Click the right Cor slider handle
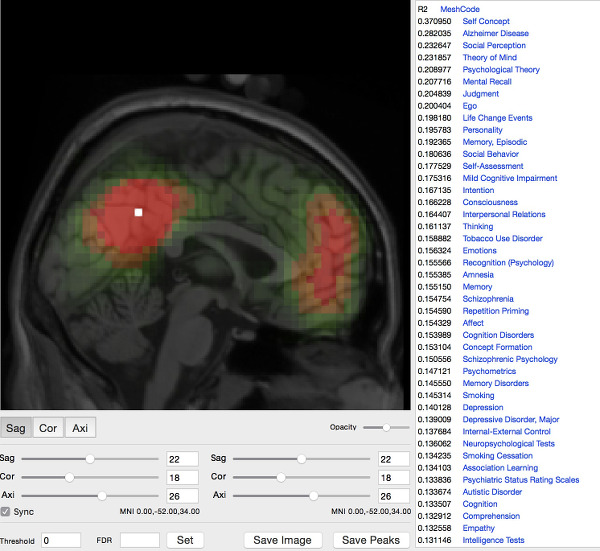Viewport: 600px width, 551px height. [280, 477]
